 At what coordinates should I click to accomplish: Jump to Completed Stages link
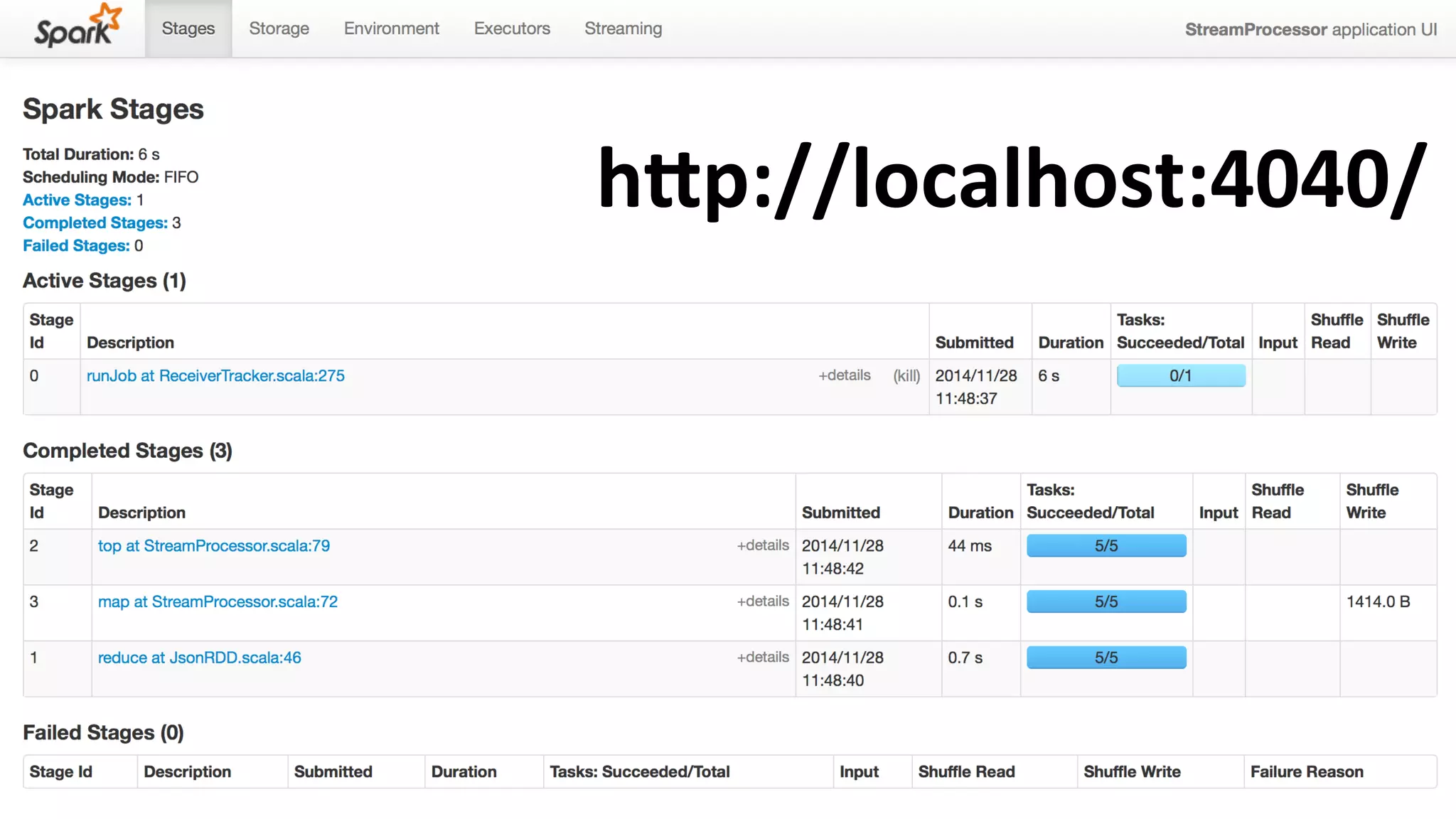point(95,223)
